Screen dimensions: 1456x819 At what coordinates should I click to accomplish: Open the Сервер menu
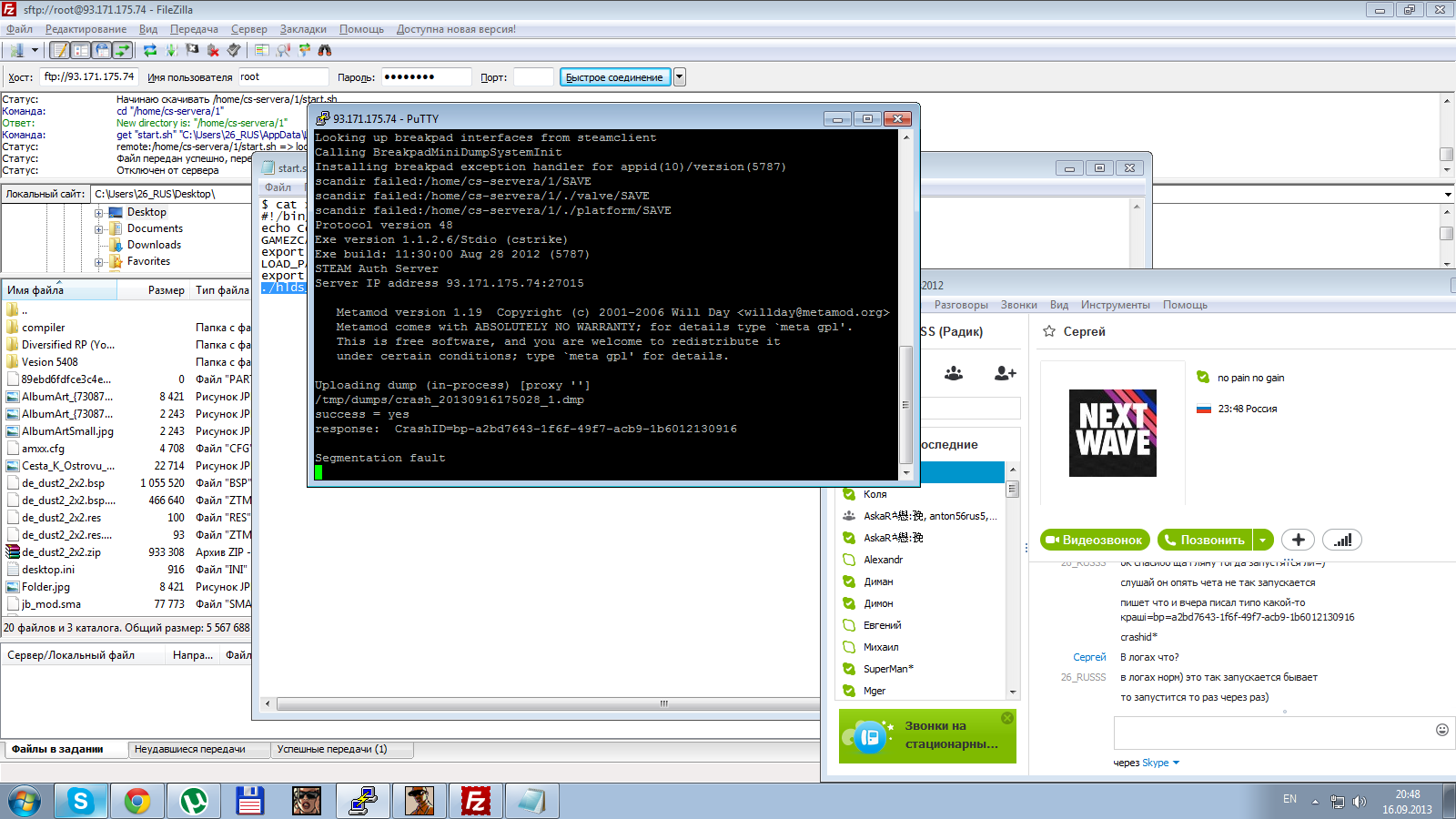tap(249, 29)
